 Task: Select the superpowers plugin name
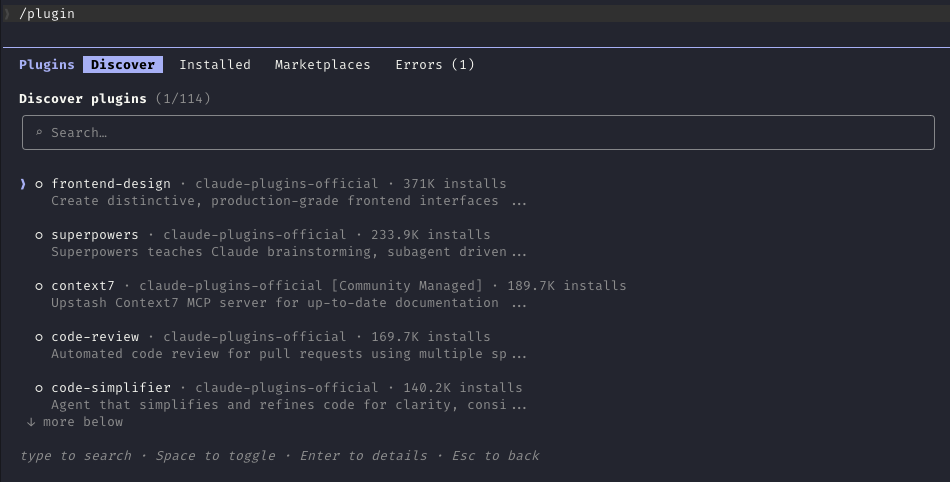tap(95, 235)
